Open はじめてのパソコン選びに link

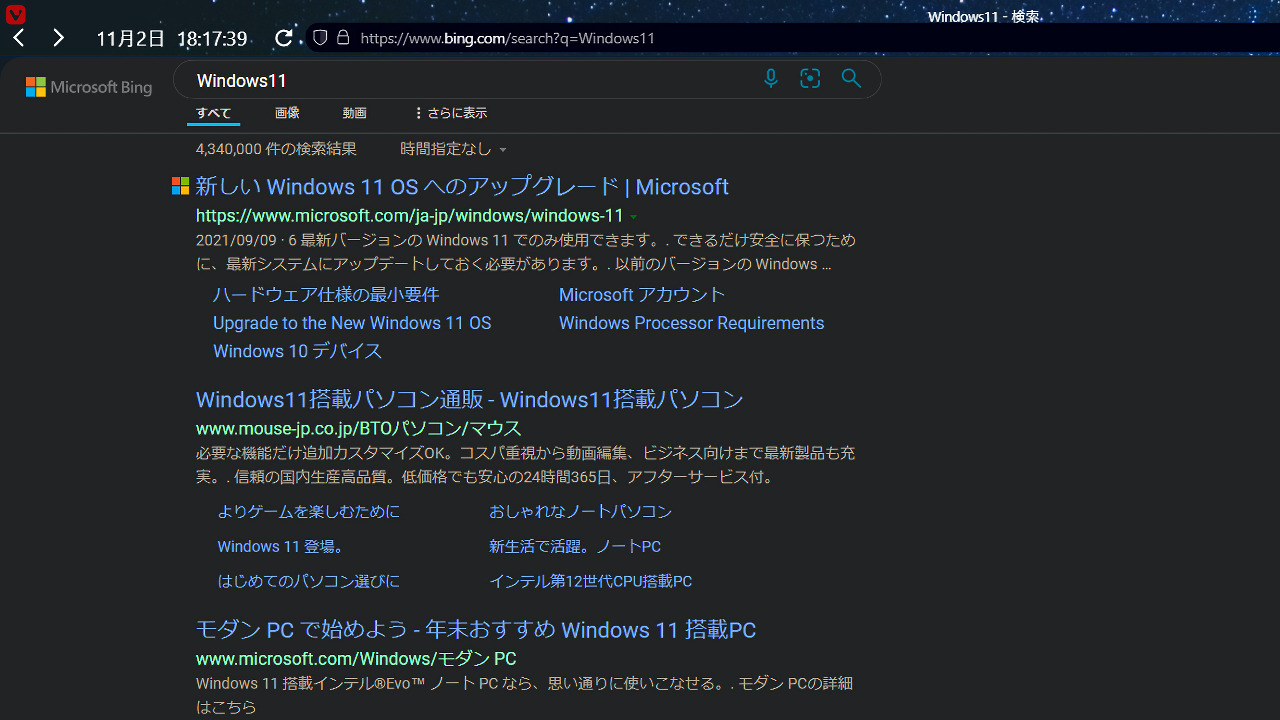[x=308, y=581]
